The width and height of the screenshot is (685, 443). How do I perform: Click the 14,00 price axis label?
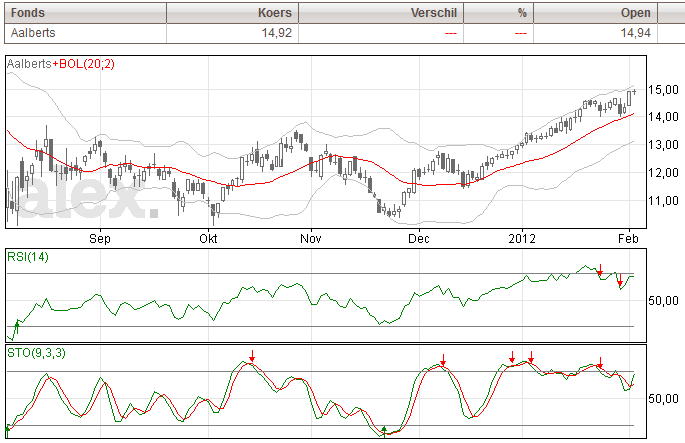click(x=663, y=117)
